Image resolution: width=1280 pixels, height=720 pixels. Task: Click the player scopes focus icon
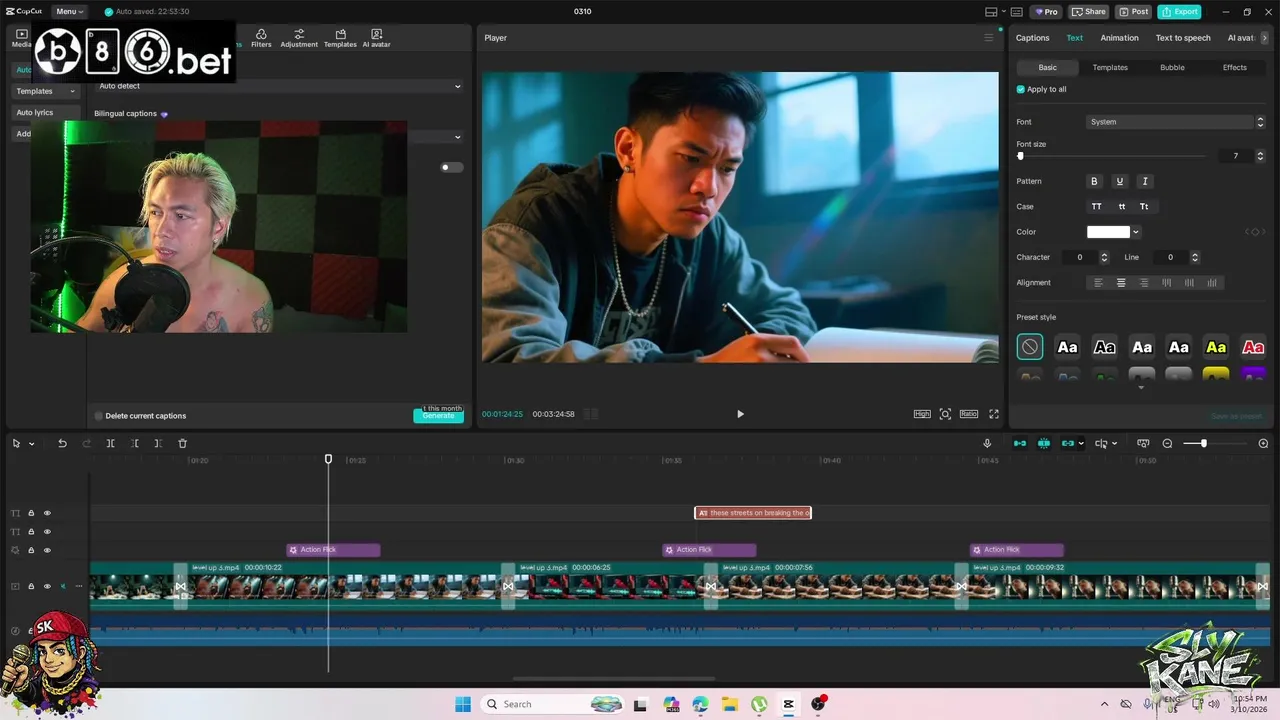945,414
